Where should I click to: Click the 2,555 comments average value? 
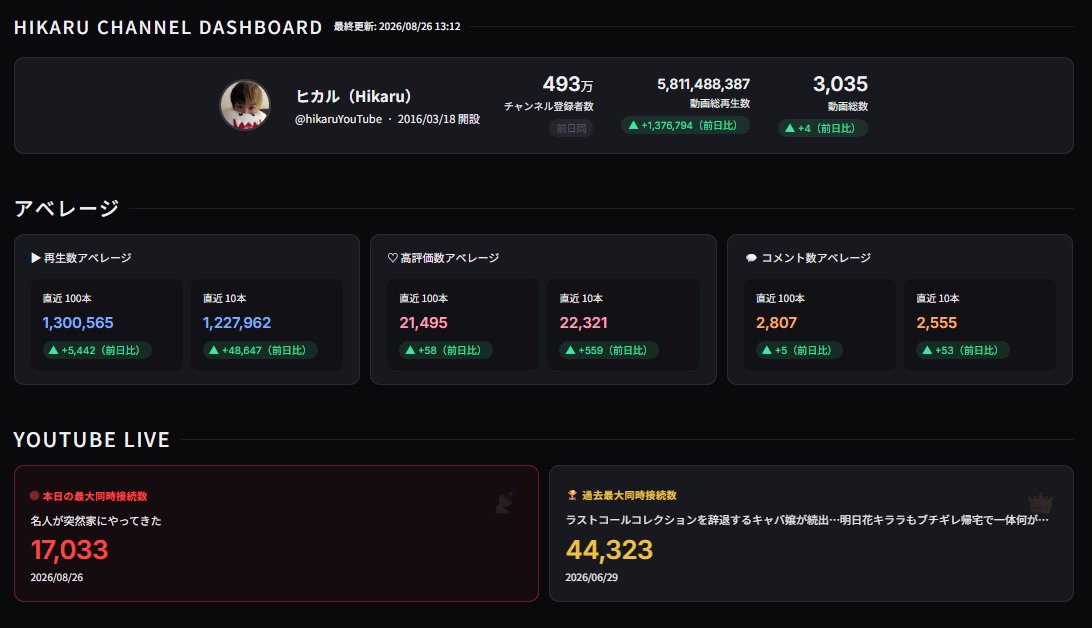point(937,323)
